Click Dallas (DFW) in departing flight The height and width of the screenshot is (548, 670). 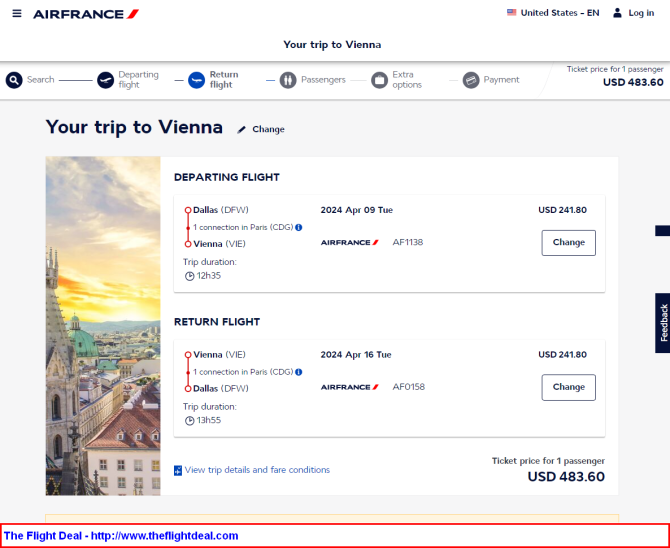point(220,210)
